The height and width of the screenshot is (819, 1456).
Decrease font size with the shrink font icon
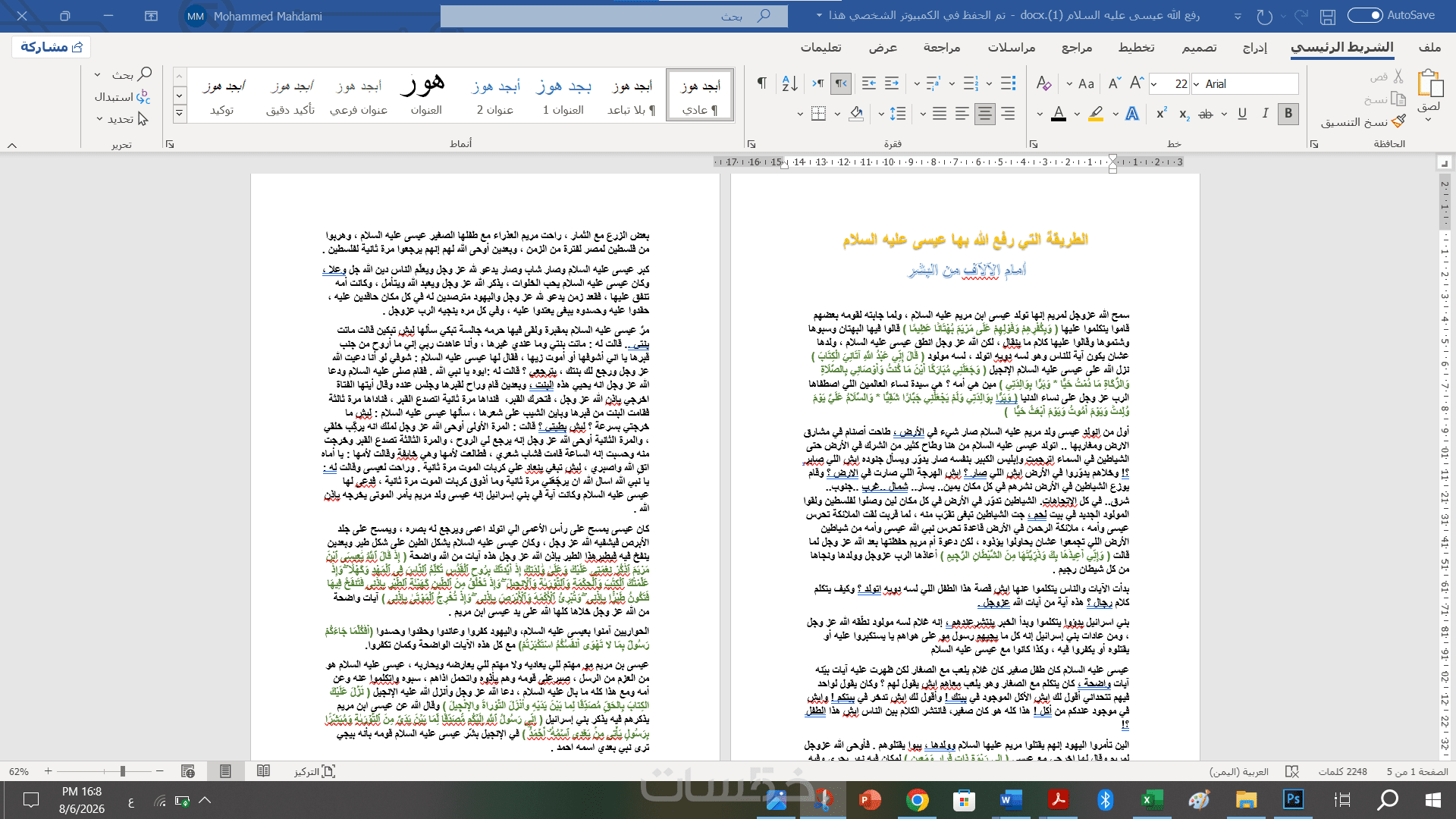point(1115,83)
